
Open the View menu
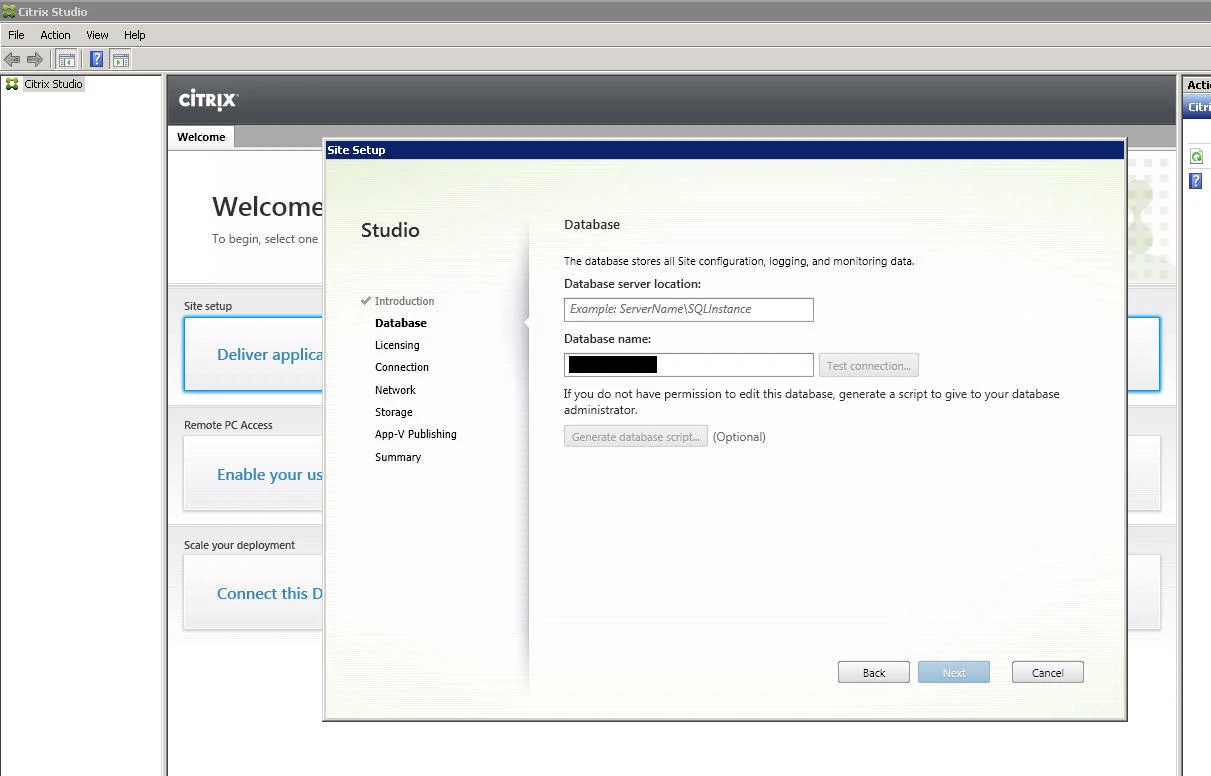click(97, 35)
